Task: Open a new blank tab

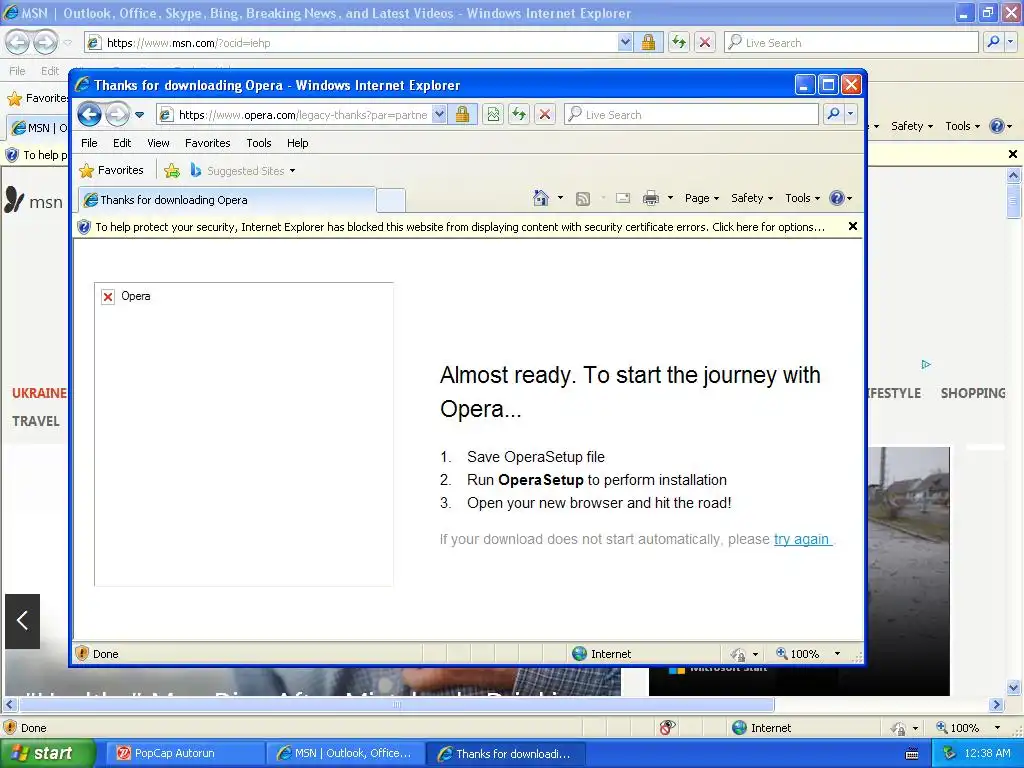Action: point(391,200)
